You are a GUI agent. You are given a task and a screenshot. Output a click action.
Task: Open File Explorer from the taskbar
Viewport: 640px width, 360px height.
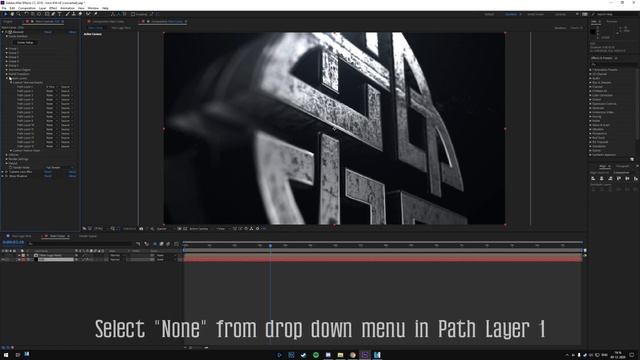(340, 355)
